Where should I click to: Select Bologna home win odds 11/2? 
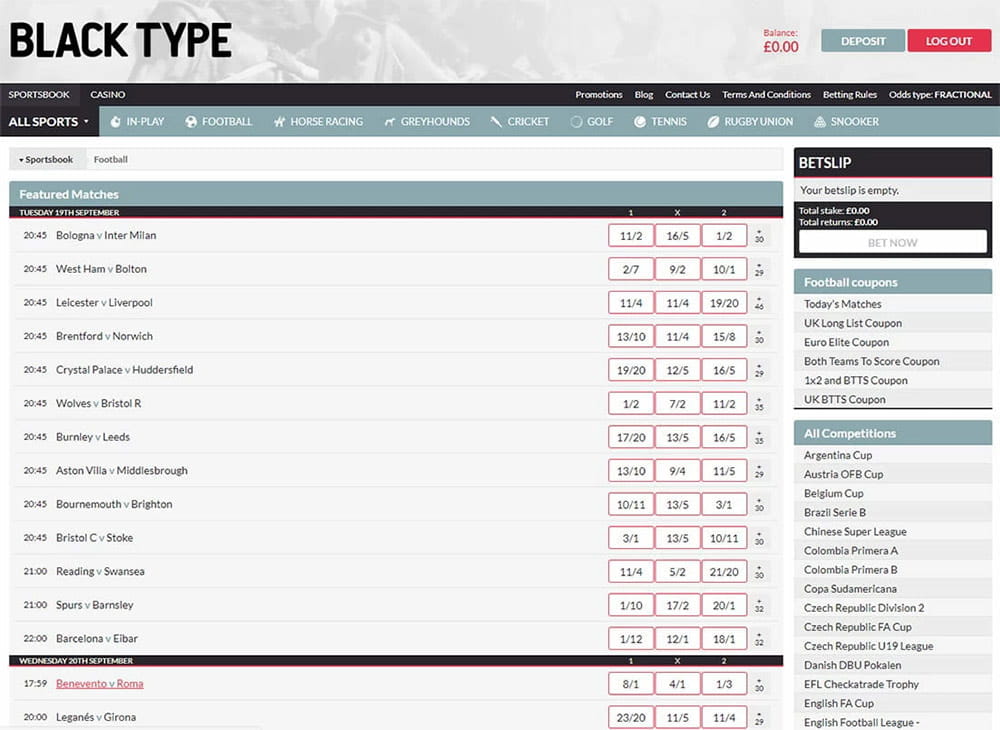click(631, 236)
